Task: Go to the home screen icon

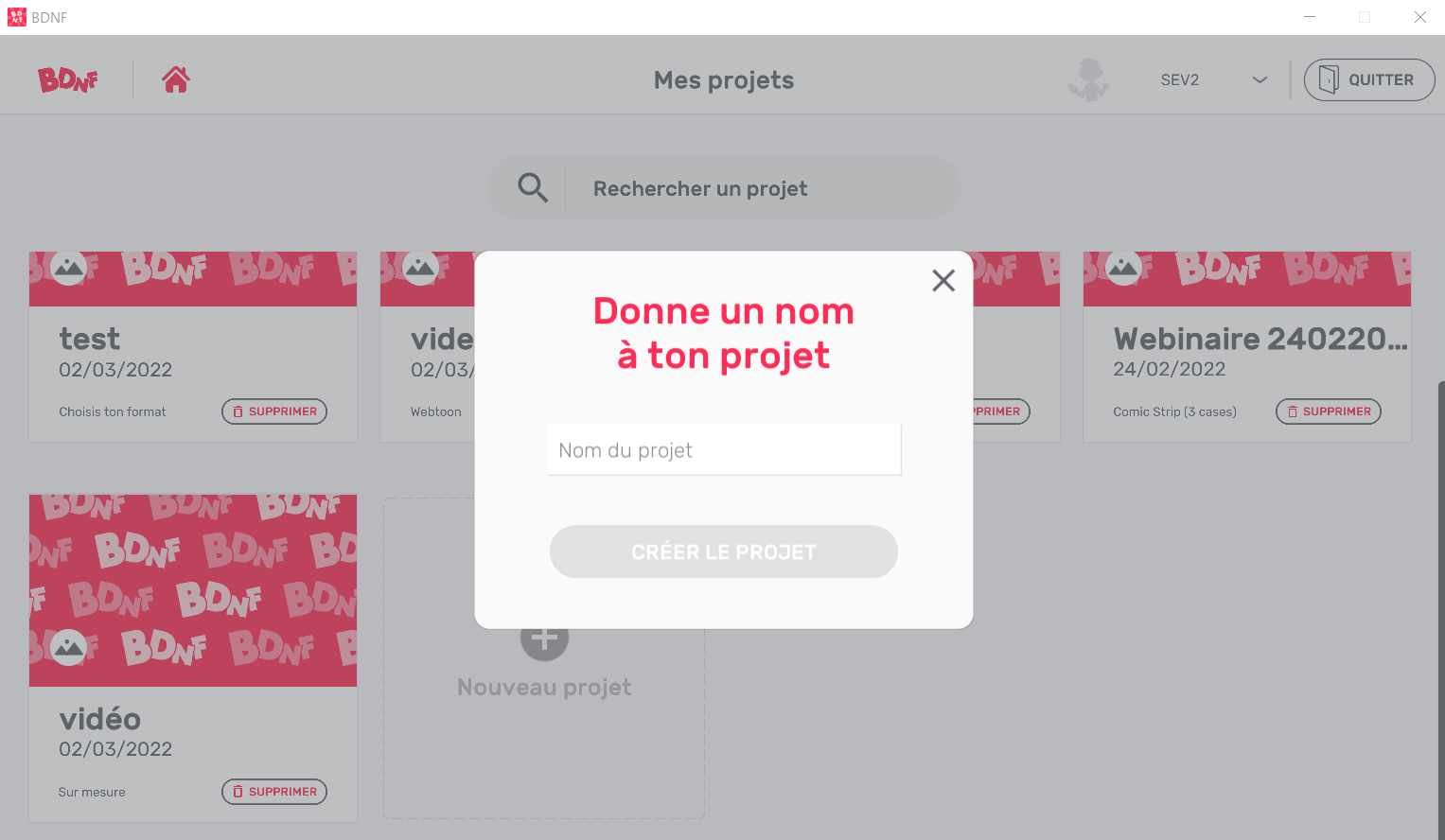Action: [176, 79]
